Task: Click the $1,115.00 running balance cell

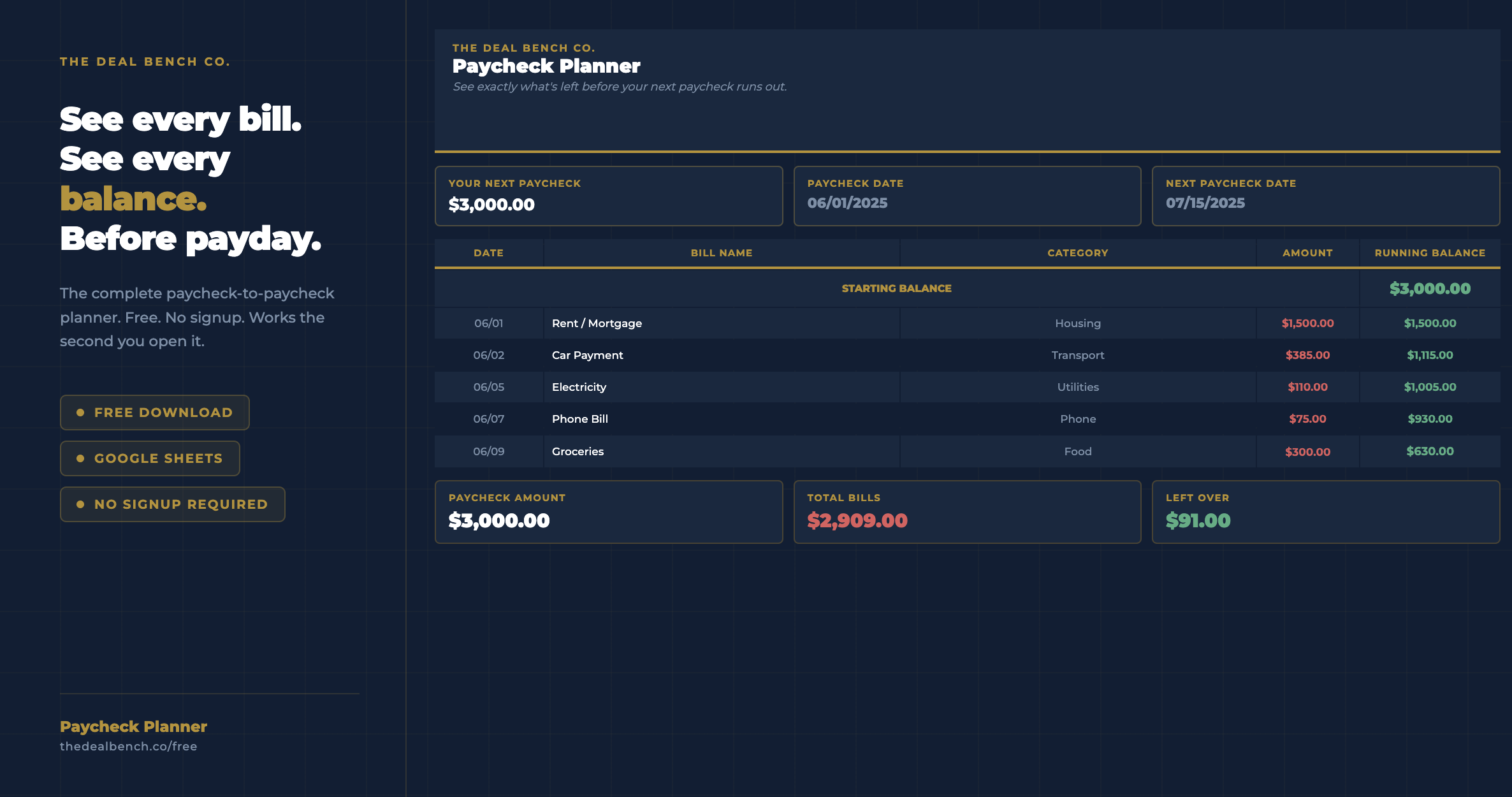Action: click(1430, 355)
